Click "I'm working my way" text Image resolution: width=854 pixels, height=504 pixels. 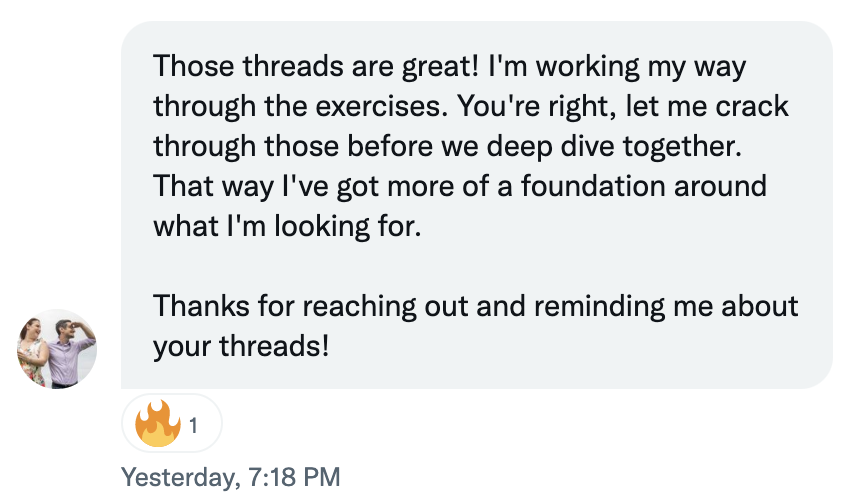pos(617,66)
